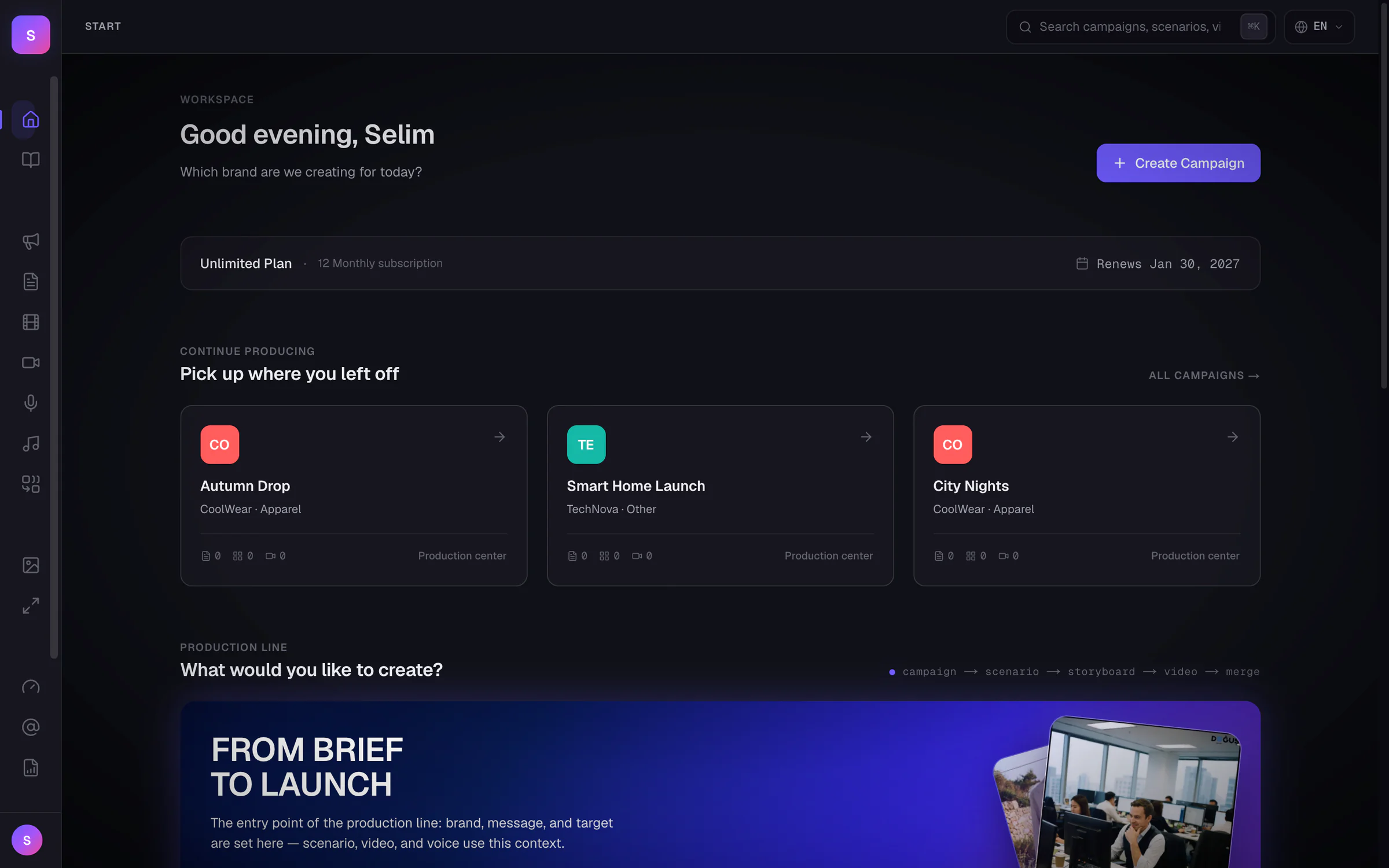Click the search magnifier icon
This screenshot has height=868, width=1389.
click(x=1025, y=27)
